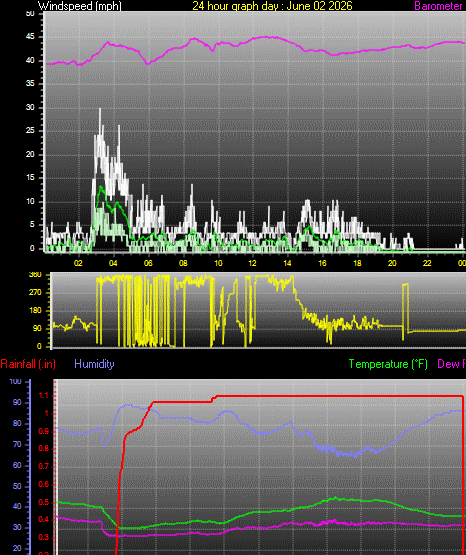Viewport: 466px width, 555px height.
Task: Click the 1.1 rainfall axis value
Action: pos(43,395)
